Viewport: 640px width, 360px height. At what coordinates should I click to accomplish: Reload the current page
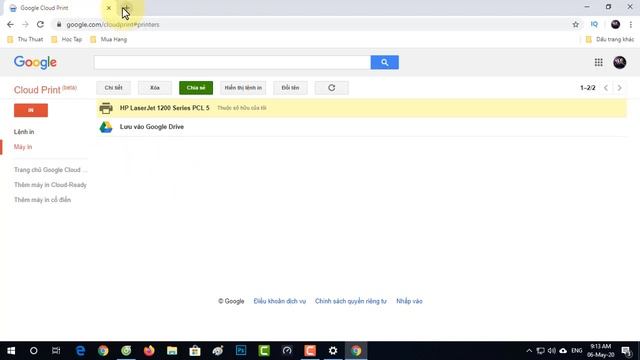tap(40, 24)
